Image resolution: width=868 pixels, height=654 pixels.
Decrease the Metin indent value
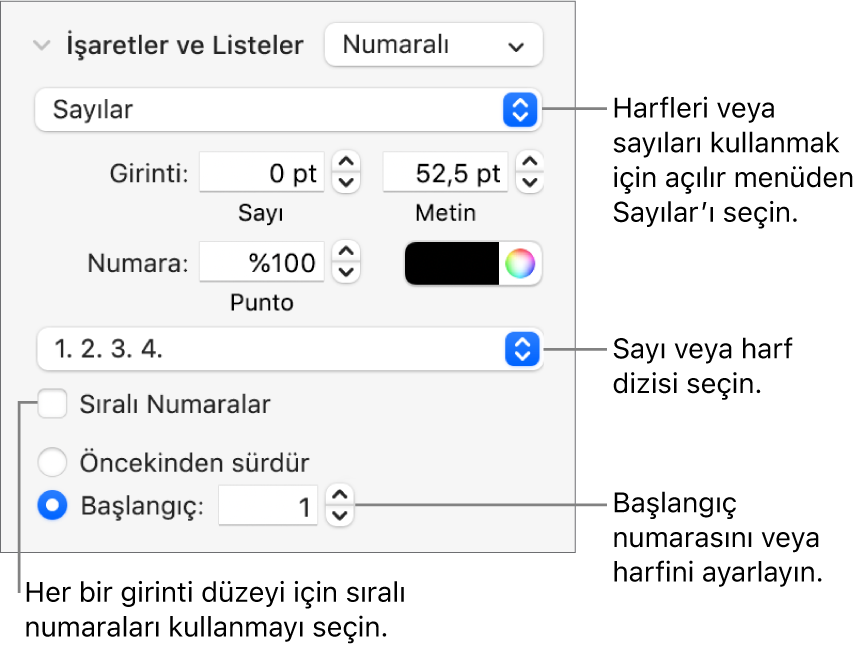click(x=529, y=183)
